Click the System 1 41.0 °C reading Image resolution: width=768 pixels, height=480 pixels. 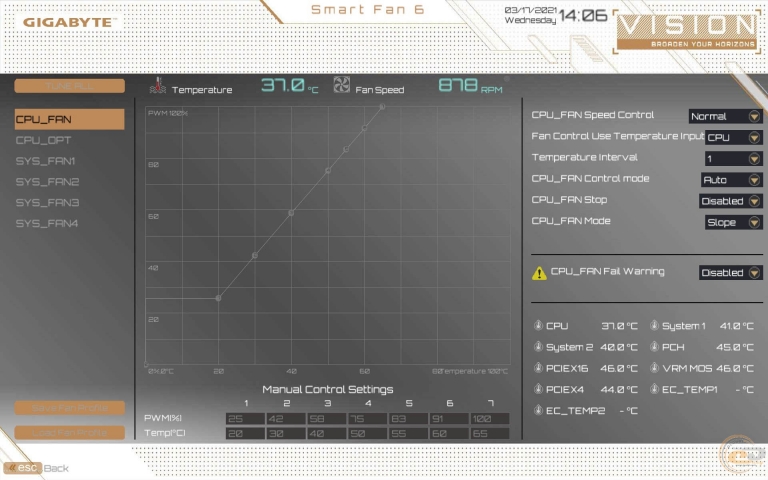(x=736, y=326)
